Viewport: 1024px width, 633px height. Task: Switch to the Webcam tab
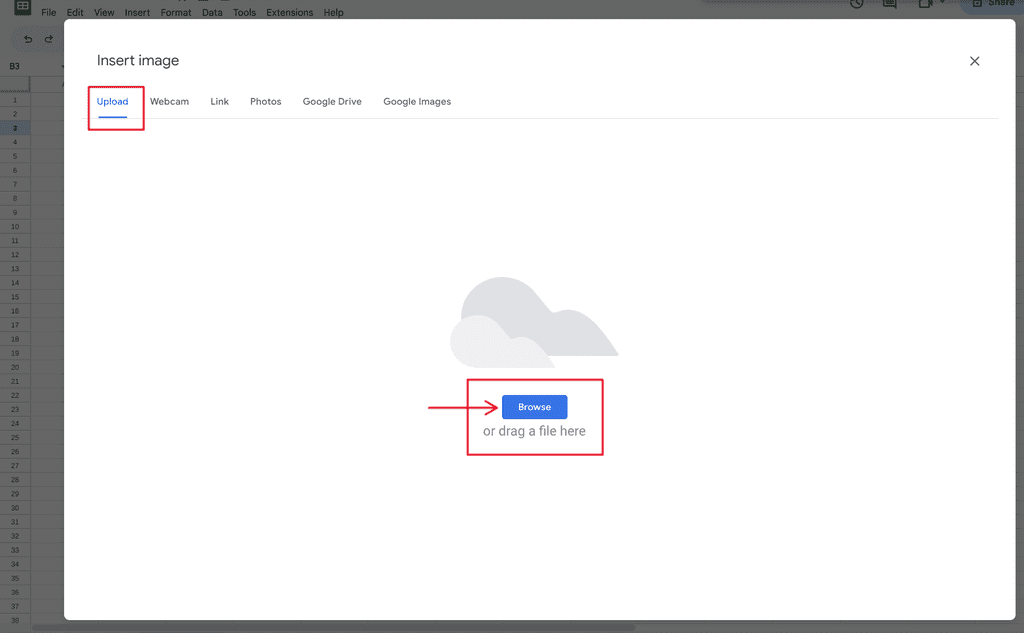tap(169, 101)
